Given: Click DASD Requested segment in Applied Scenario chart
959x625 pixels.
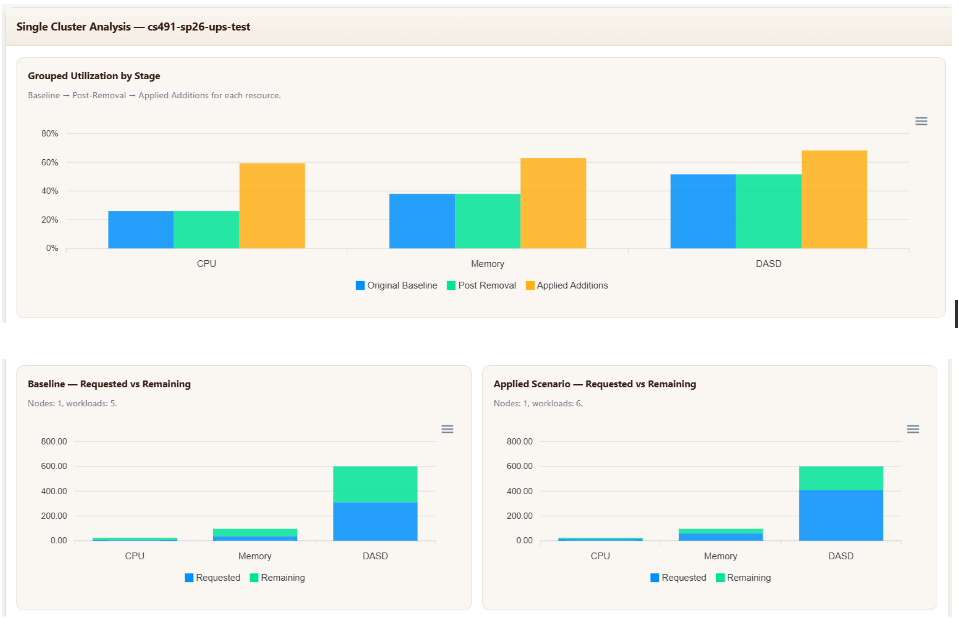Looking at the screenshot, I should (x=841, y=515).
